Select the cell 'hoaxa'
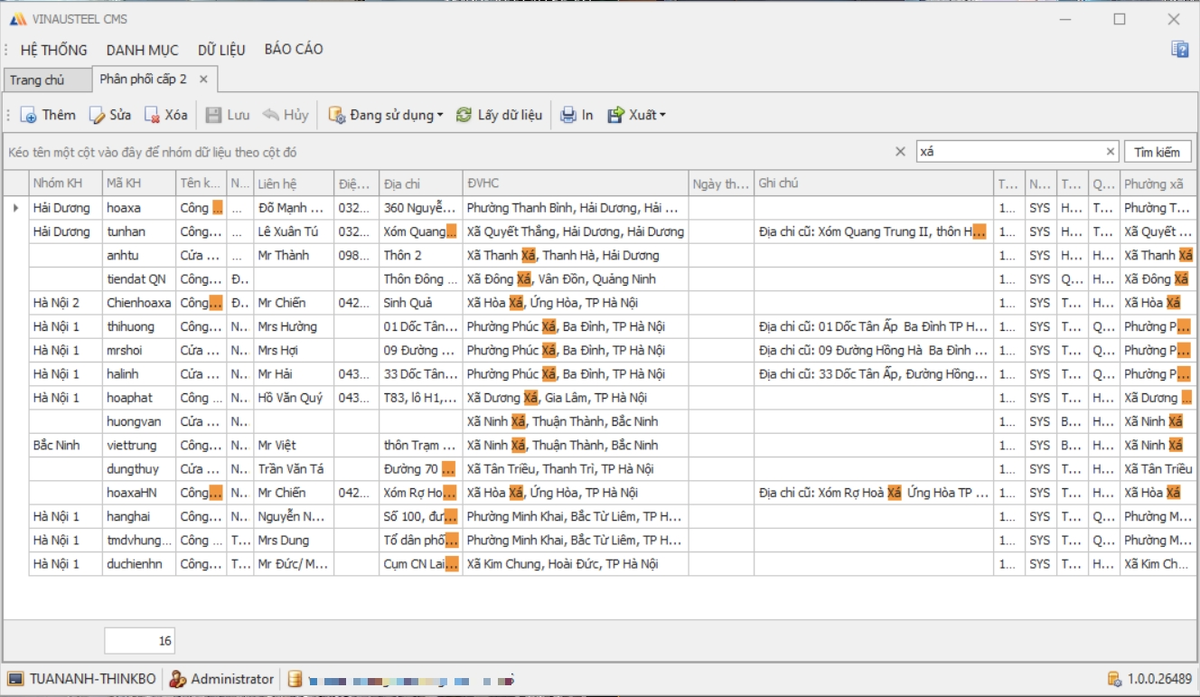 [139, 208]
